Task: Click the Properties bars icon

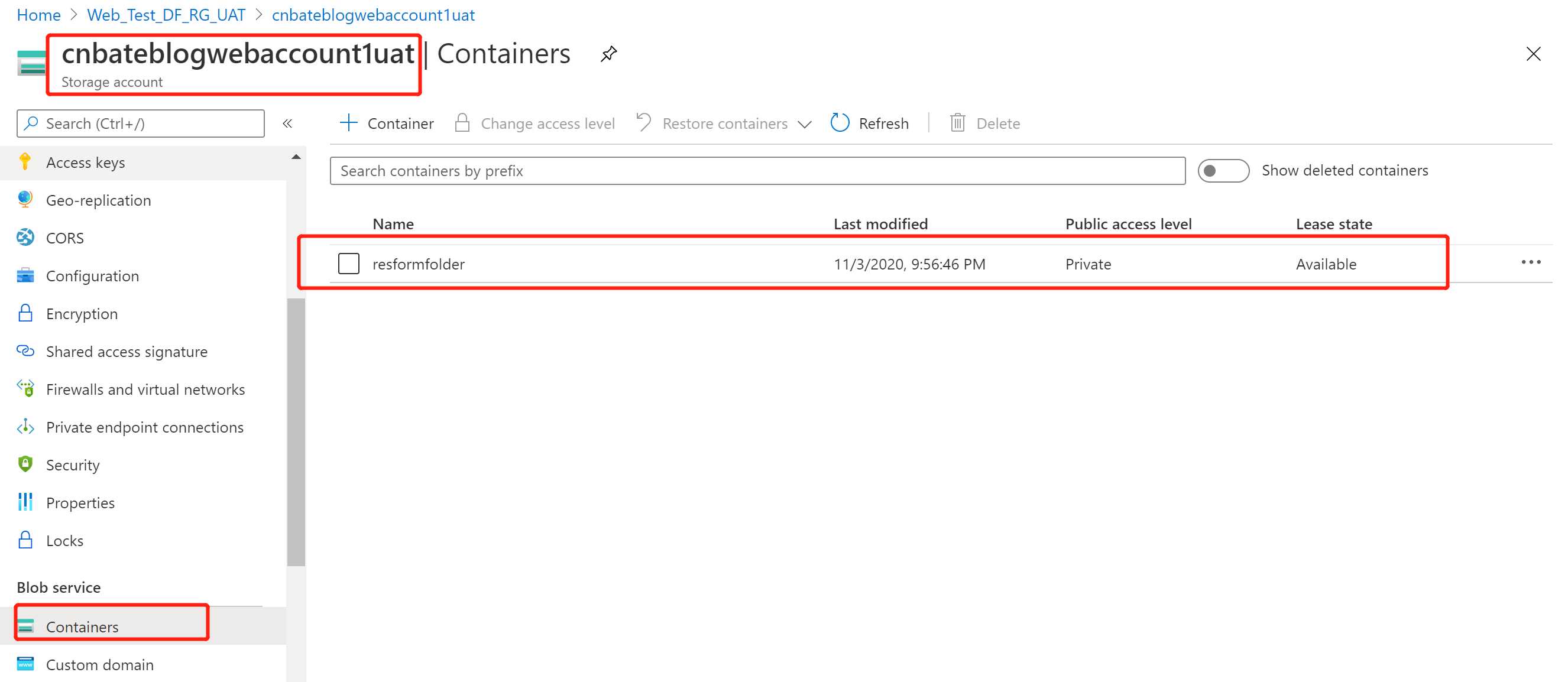Action: pos(25,502)
